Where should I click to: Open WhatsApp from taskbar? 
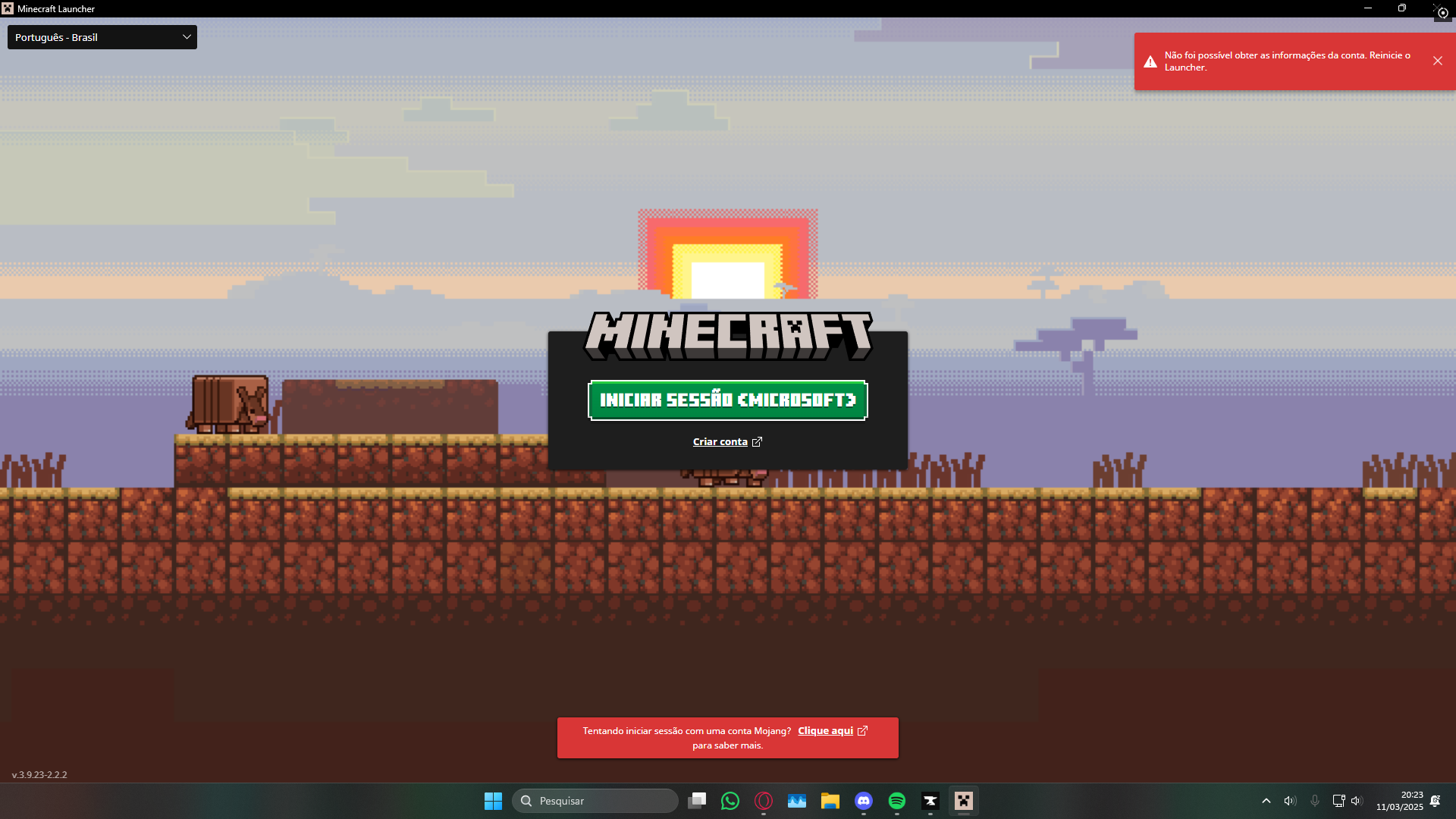pos(730,801)
